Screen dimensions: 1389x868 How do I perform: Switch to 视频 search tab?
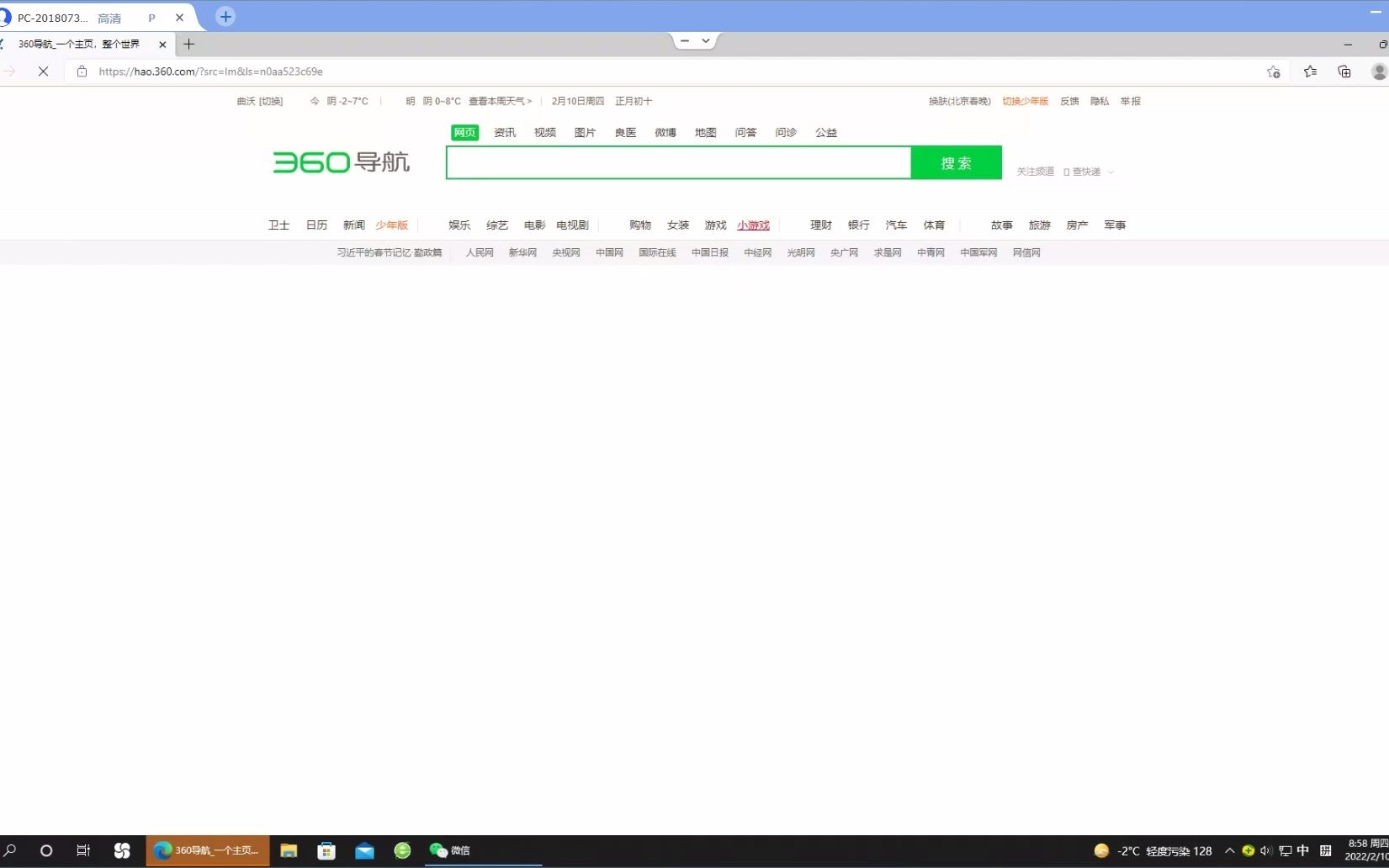(x=545, y=132)
